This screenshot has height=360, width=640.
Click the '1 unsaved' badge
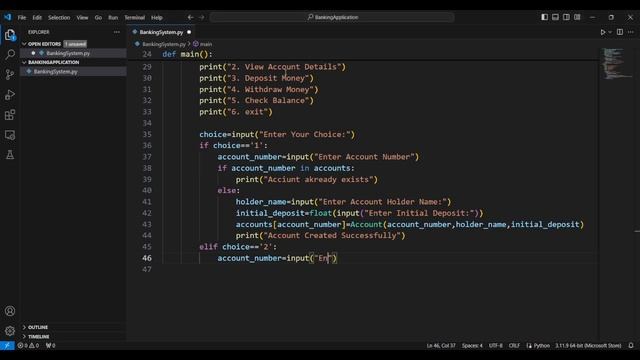pyautogui.click(x=75, y=44)
